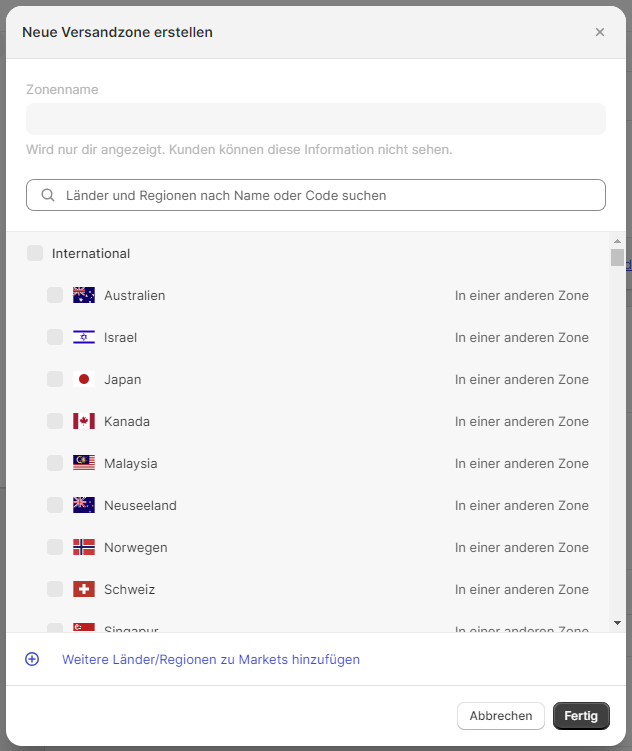Open Weitere Länder/Regionen zu Markets hinzufügen link
632x751 pixels.
click(x=211, y=659)
